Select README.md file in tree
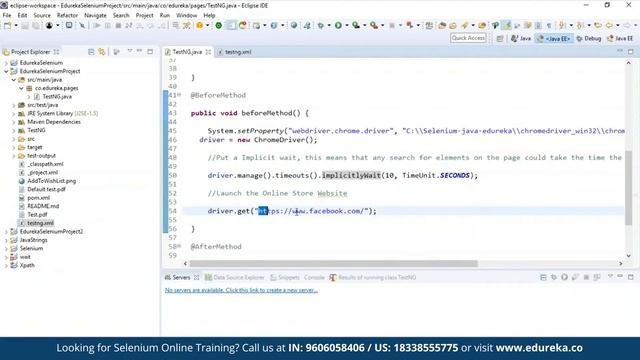The image size is (640, 360). 43,206
